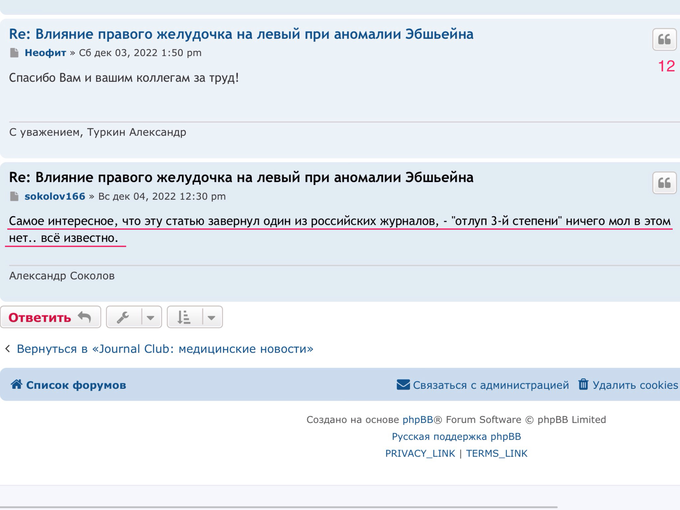Screen dimensions: 680x510
Task: Open the phpBB link in footer
Action: coord(418,420)
